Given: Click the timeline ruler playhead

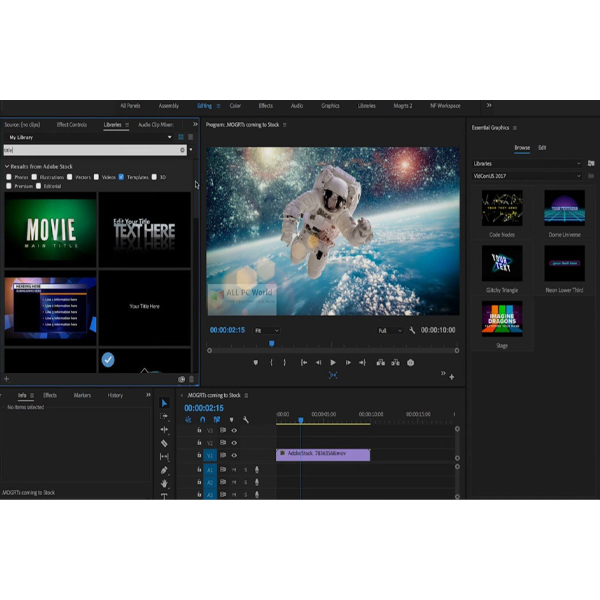Looking at the screenshot, I should coord(301,420).
